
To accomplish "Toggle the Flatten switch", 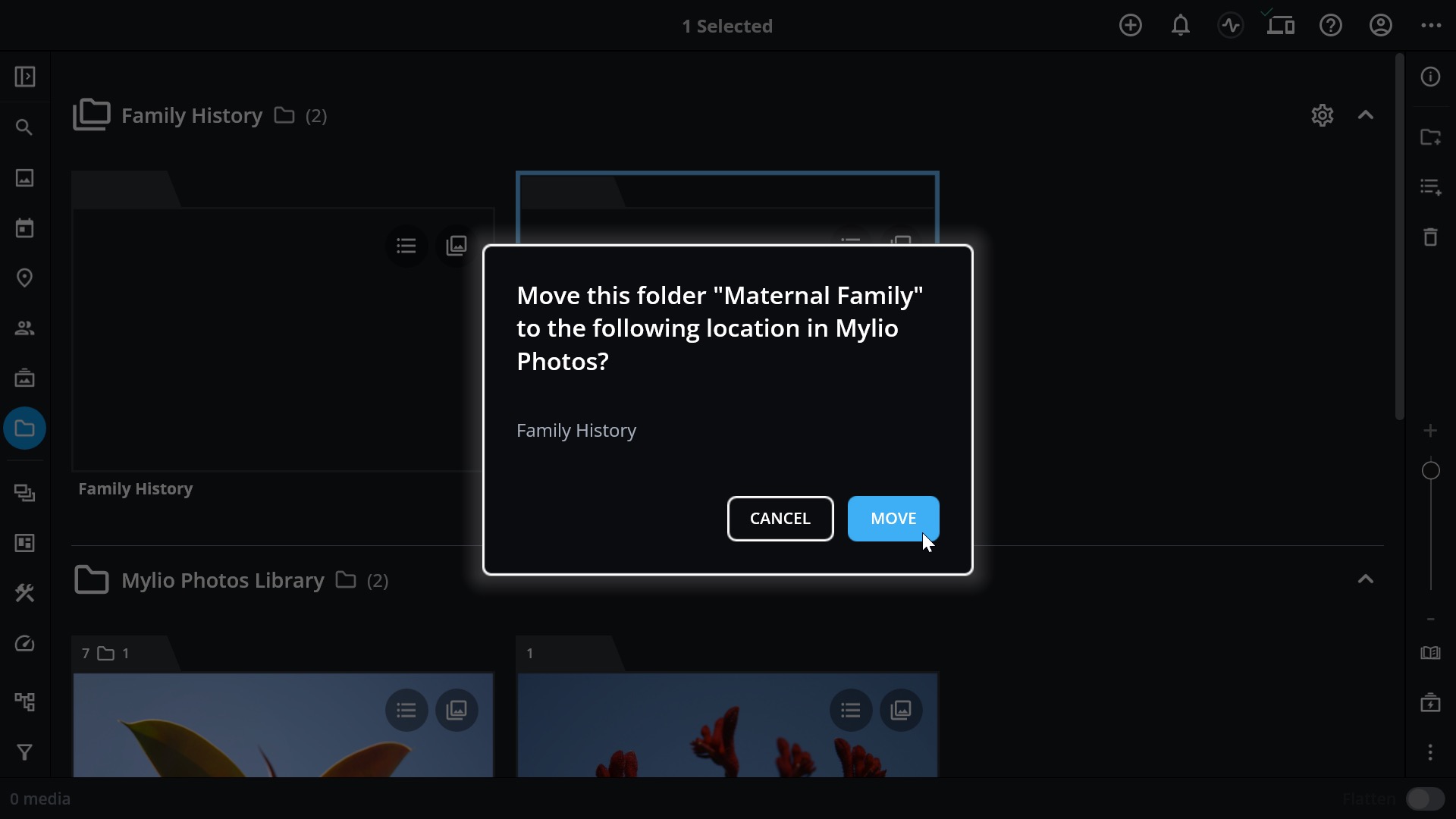I will (1424, 799).
